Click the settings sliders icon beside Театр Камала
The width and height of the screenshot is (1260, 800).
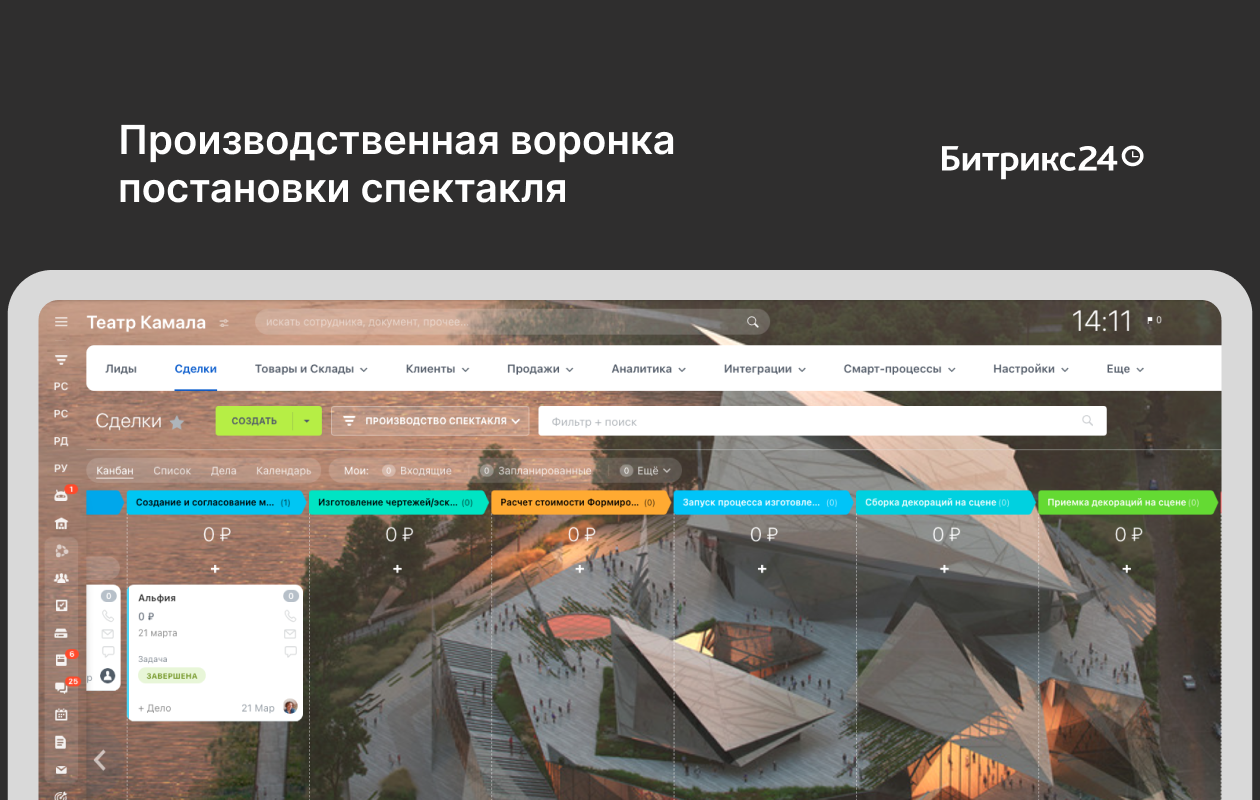pyautogui.click(x=224, y=323)
